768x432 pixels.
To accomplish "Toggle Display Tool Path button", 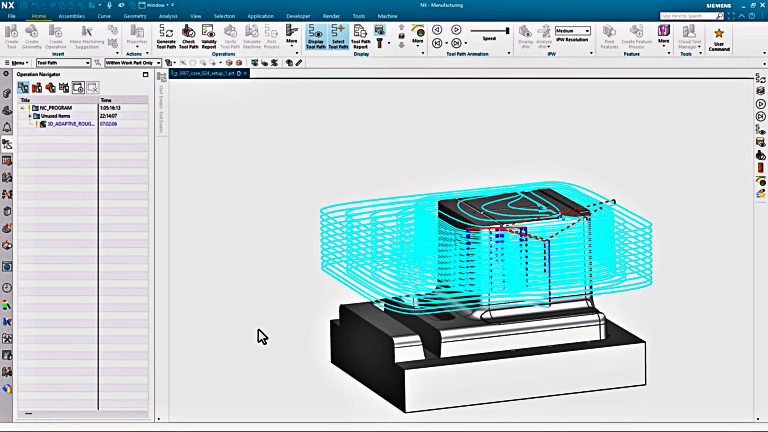I will point(315,37).
